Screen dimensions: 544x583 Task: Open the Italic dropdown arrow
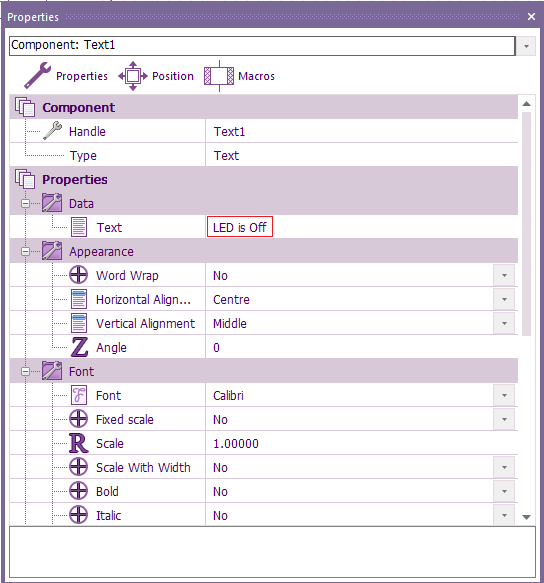click(x=504, y=515)
